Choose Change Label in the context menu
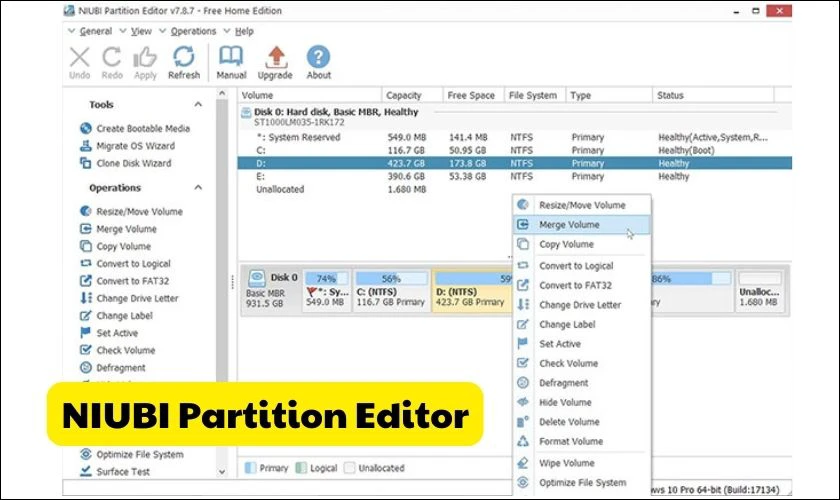The height and width of the screenshot is (500, 840). tap(582, 324)
